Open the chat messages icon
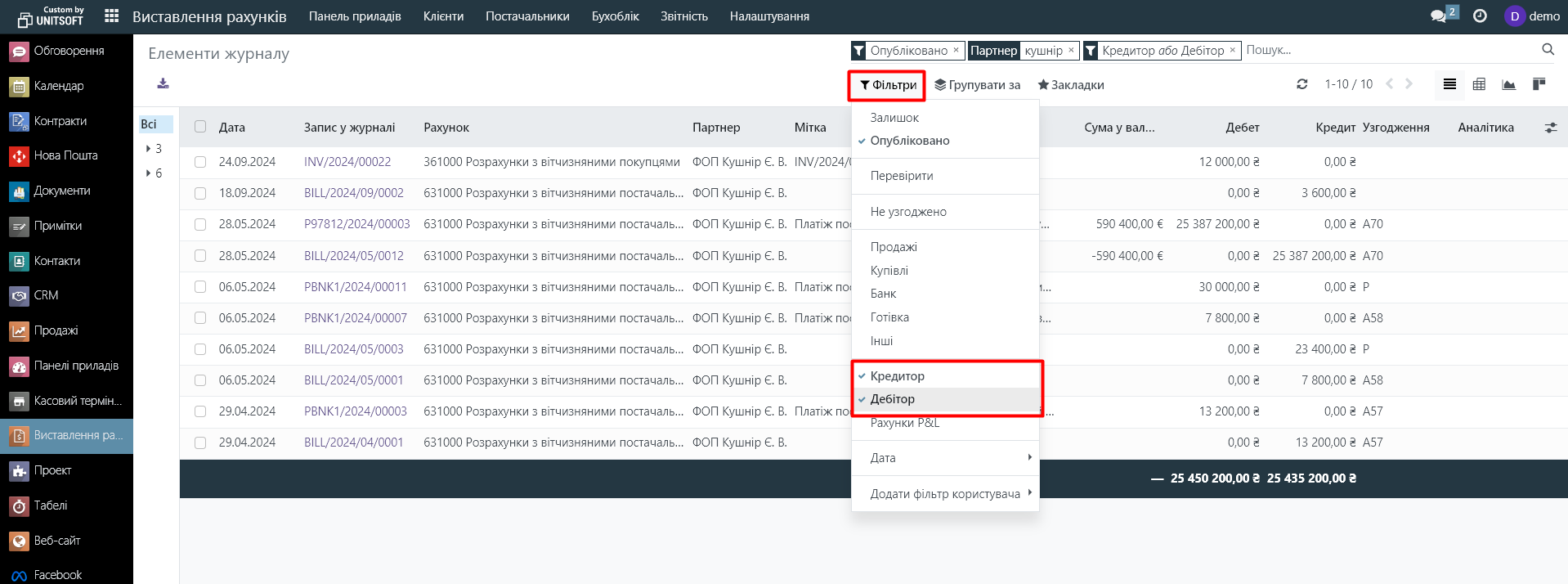The height and width of the screenshot is (584, 1568). pyautogui.click(x=1438, y=16)
